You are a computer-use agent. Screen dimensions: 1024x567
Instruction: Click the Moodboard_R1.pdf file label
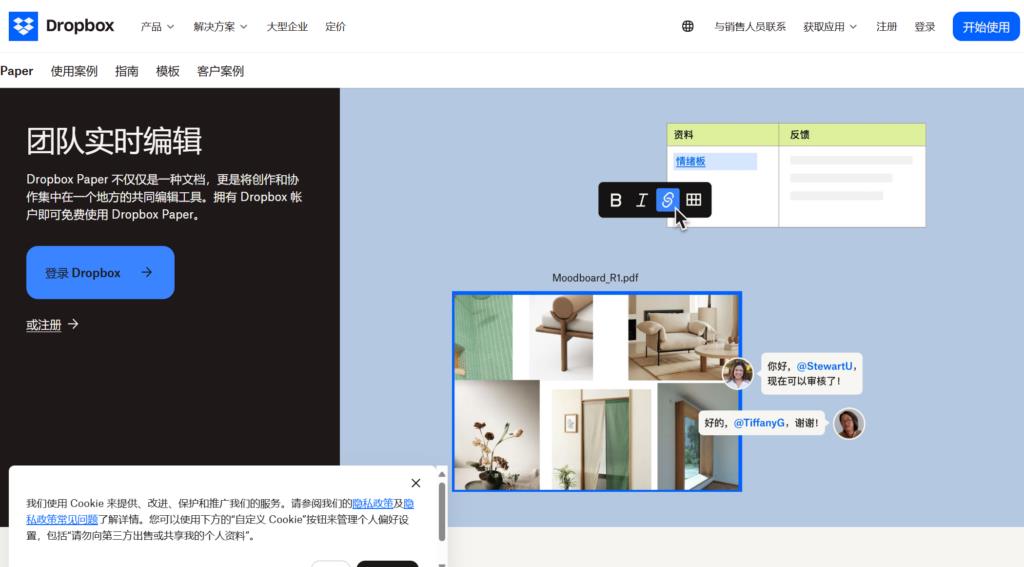[595, 278]
